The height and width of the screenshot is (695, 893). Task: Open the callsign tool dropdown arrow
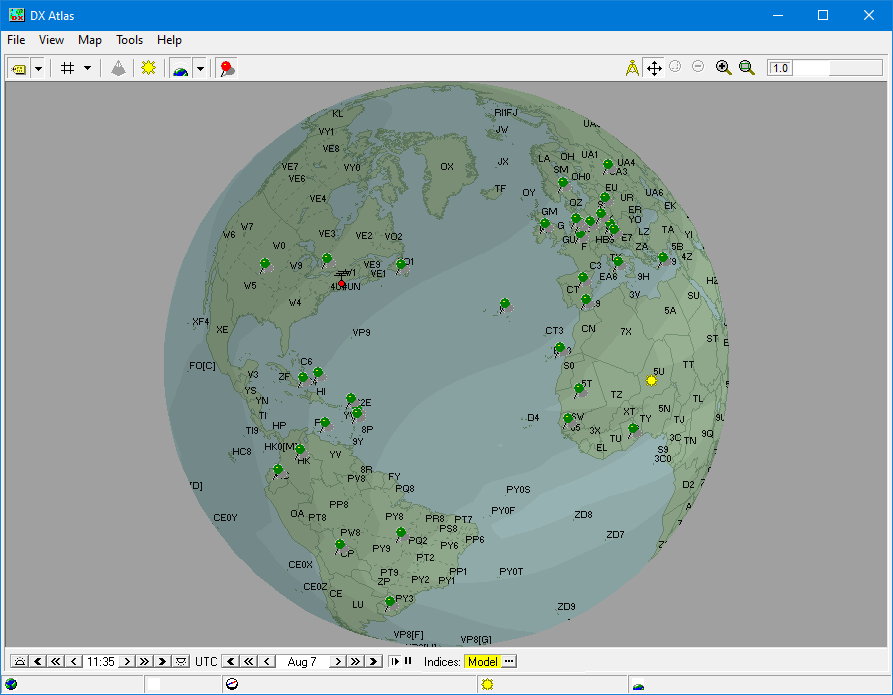(38, 68)
